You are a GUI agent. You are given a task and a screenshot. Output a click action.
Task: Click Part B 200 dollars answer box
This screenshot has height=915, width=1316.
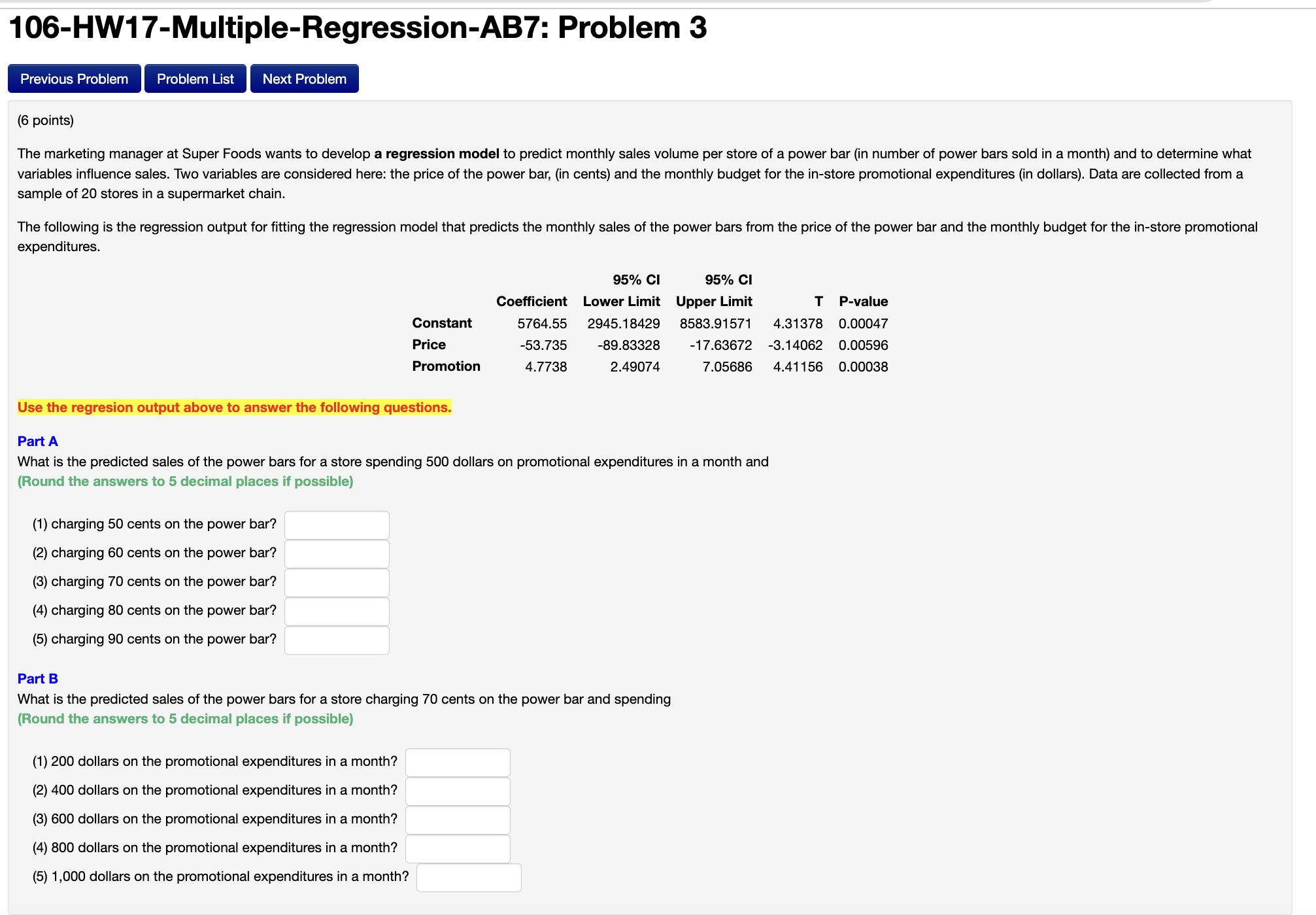point(458,763)
